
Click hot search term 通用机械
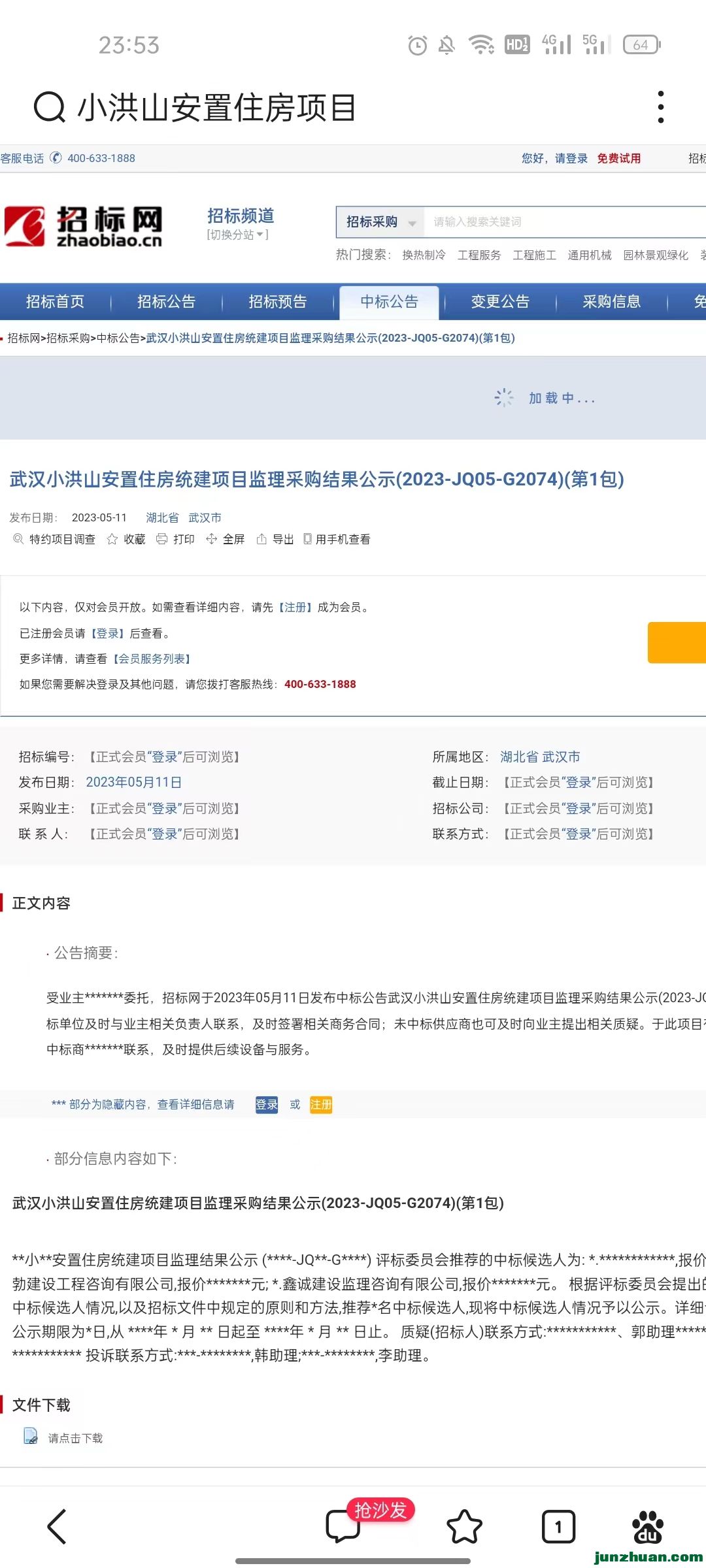(x=590, y=255)
